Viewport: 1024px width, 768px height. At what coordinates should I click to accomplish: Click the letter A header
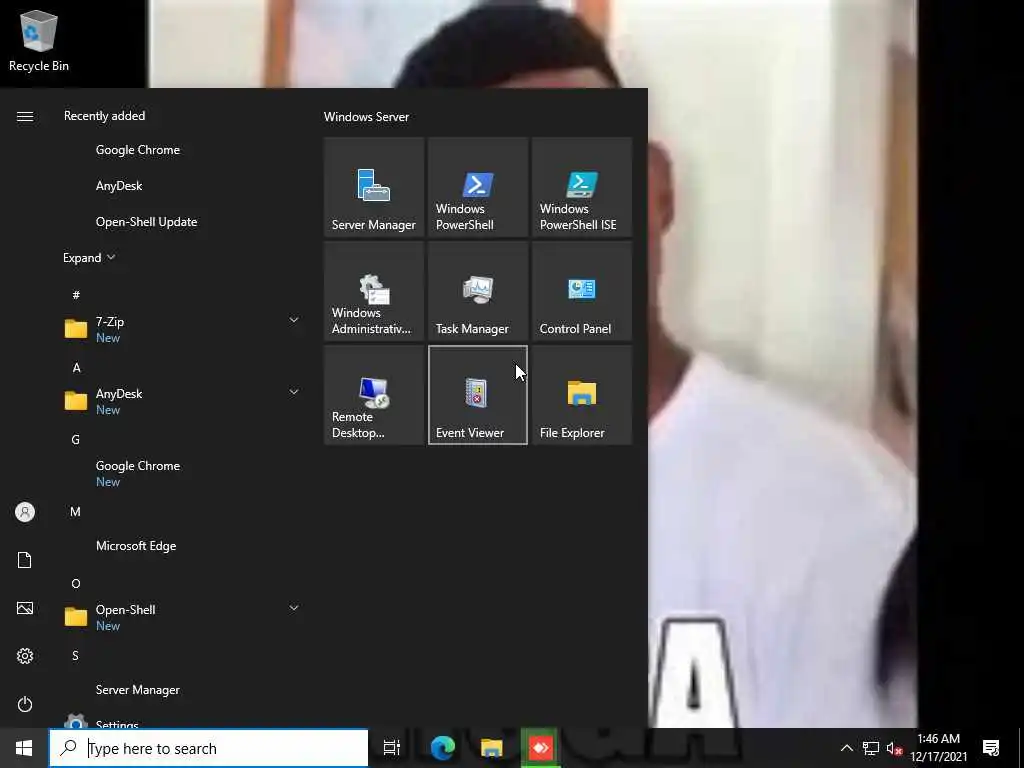pos(76,368)
